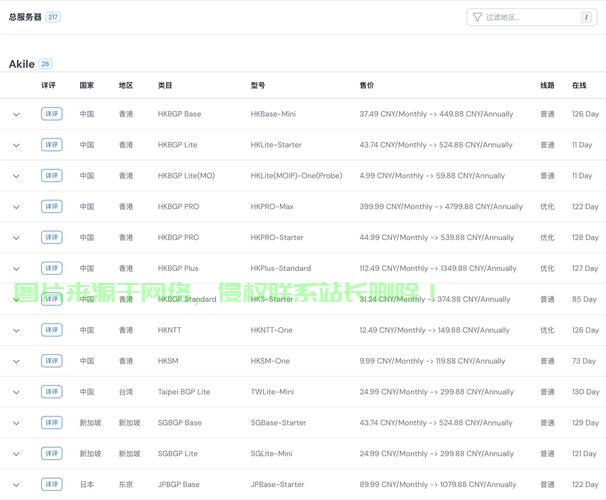The height and width of the screenshot is (500, 606).
Task: Focus the 过滤地区 filter input field
Action: point(528,17)
